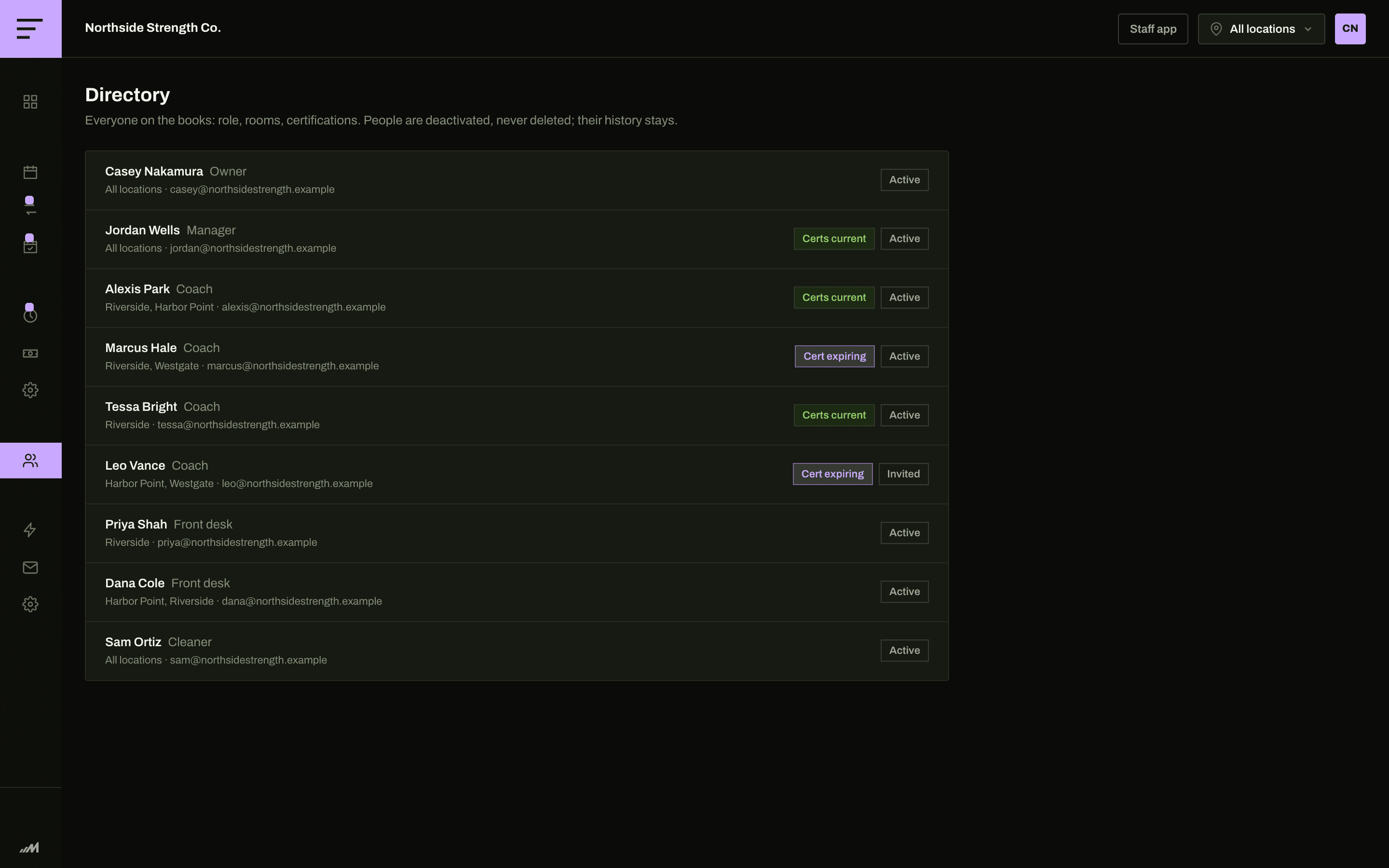Select the Dana Cole name
This screenshot has width=1389, height=868.
click(x=135, y=583)
